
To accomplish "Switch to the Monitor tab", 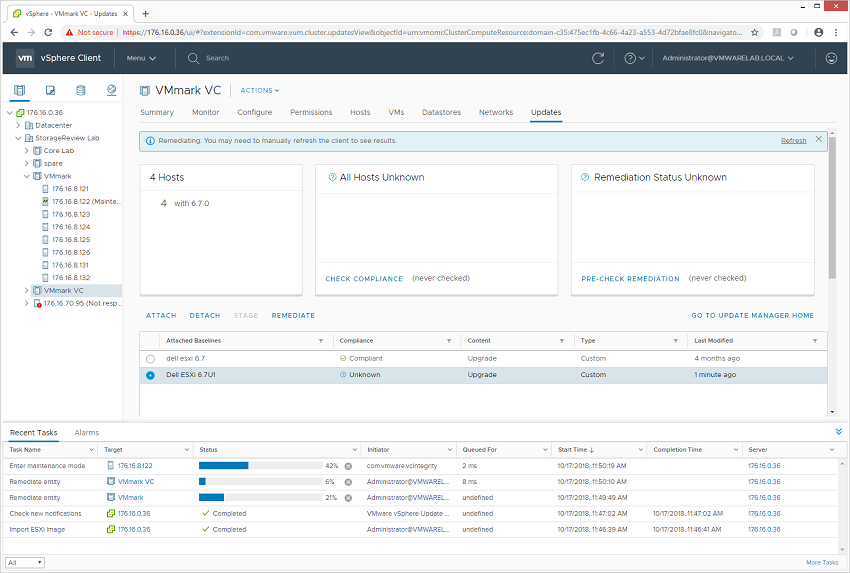I will 205,112.
